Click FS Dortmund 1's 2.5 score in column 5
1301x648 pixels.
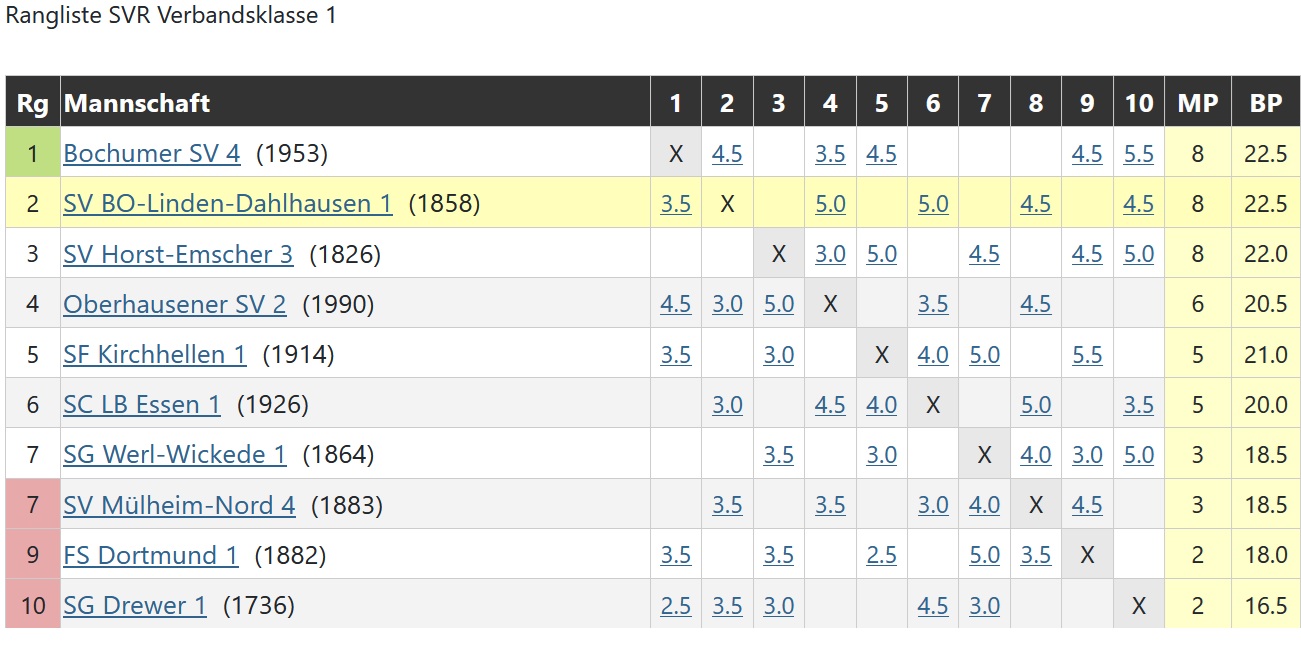pyautogui.click(x=881, y=555)
